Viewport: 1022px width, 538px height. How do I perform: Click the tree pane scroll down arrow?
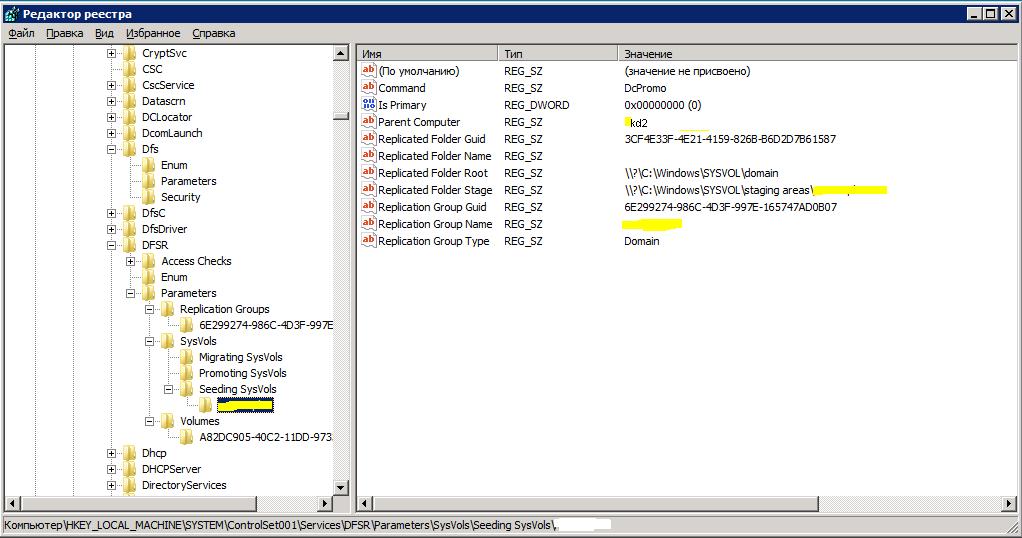(341, 487)
